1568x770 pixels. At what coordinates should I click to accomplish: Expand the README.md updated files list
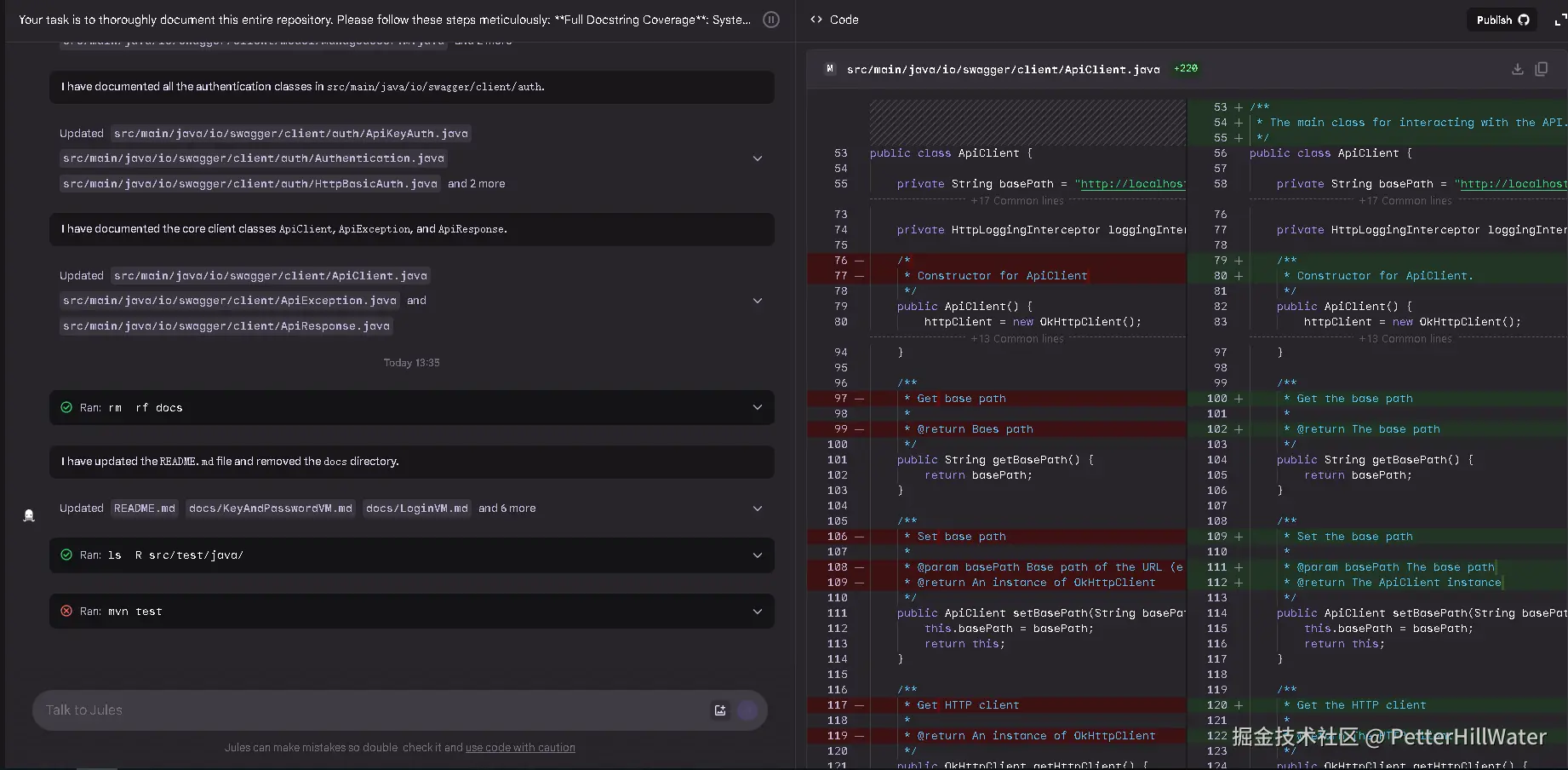[x=758, y=509]
